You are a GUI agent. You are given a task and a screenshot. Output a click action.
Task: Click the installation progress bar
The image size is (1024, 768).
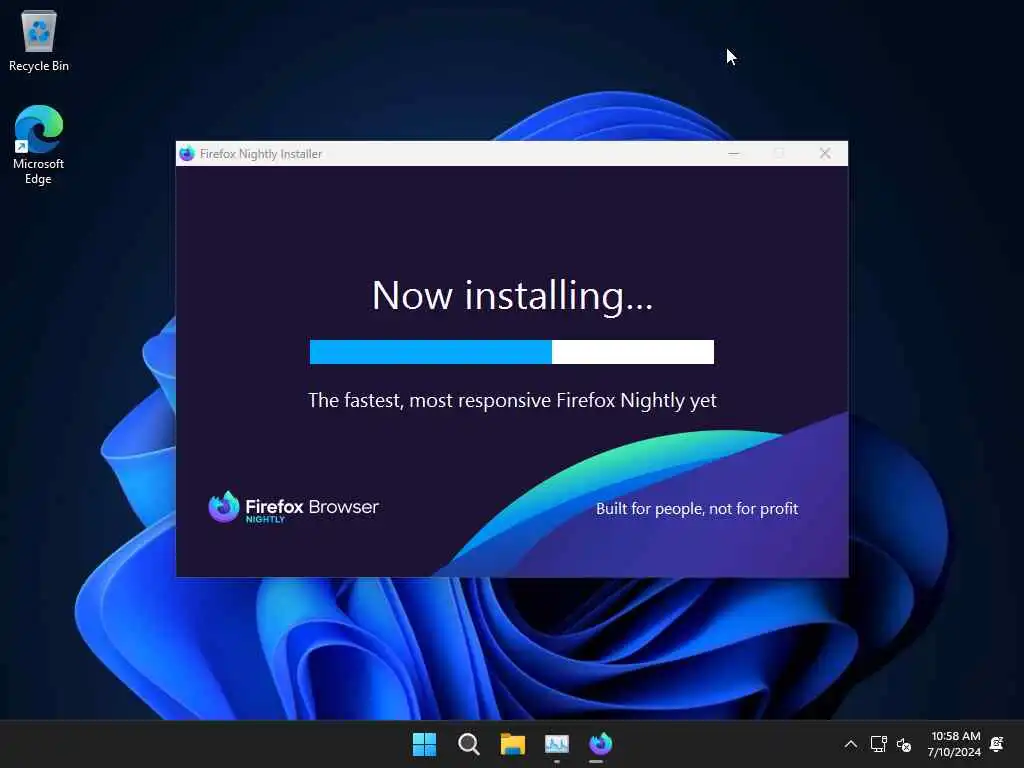(511, 352)
